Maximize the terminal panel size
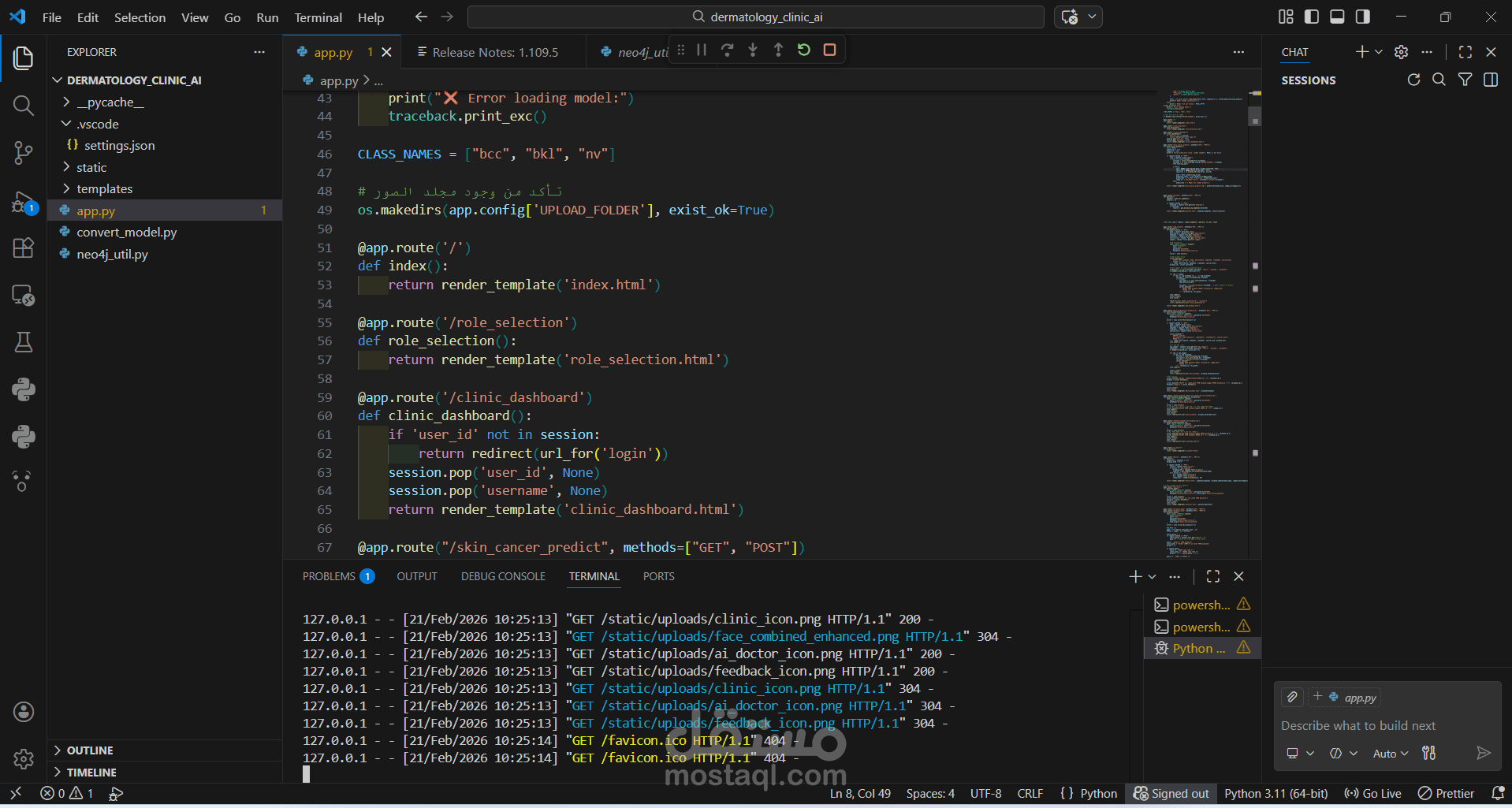 tap(1212, 576)
